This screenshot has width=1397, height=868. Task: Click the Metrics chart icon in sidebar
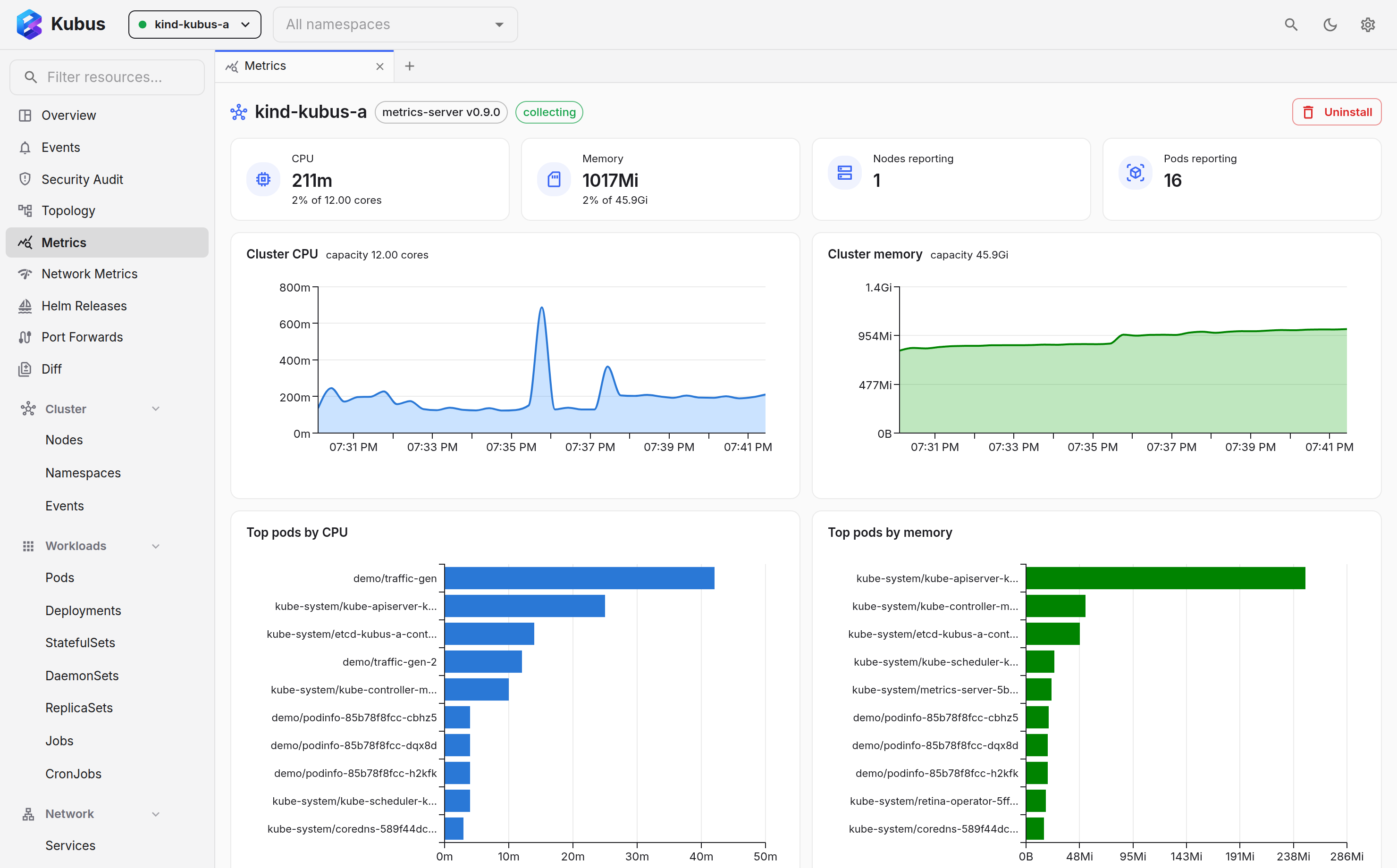[x=25, y=242]
